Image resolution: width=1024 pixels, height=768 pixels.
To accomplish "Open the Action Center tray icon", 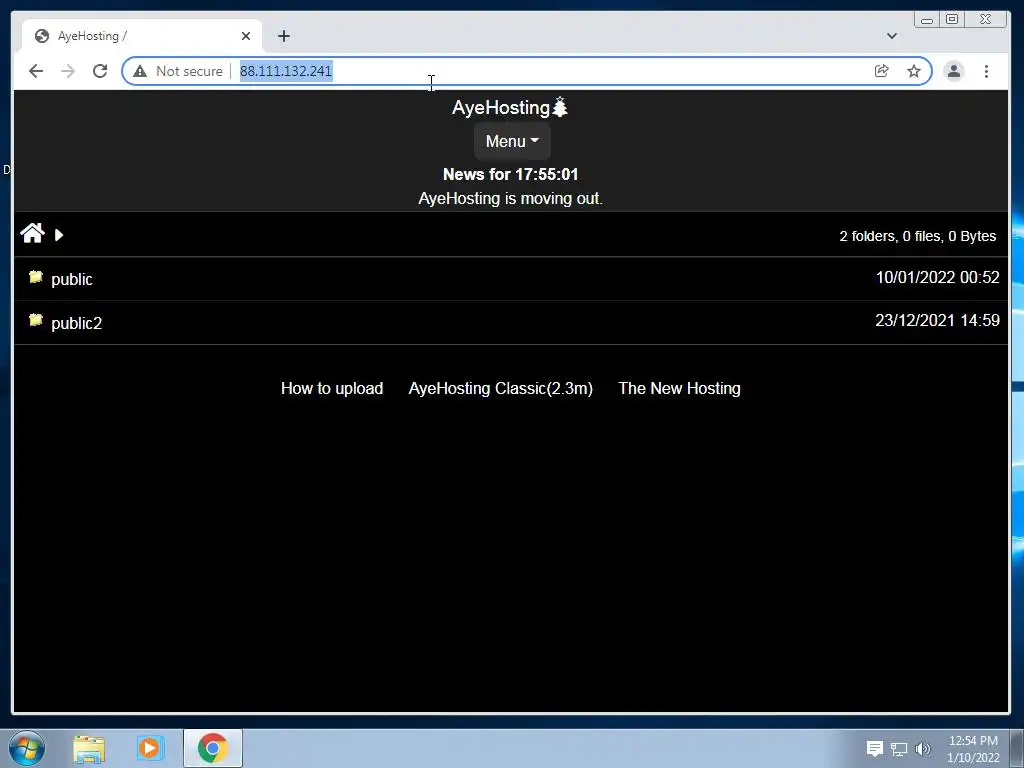I will pyautogui.click(x=874, y=749).
